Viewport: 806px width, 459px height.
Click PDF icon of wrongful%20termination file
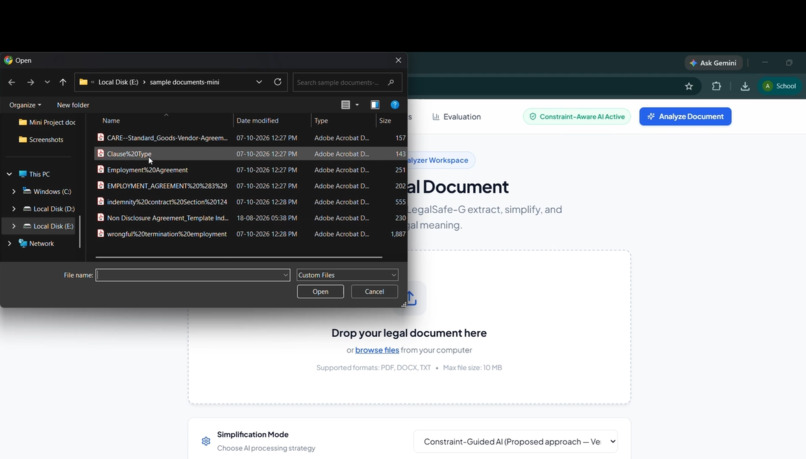point(101,233)
